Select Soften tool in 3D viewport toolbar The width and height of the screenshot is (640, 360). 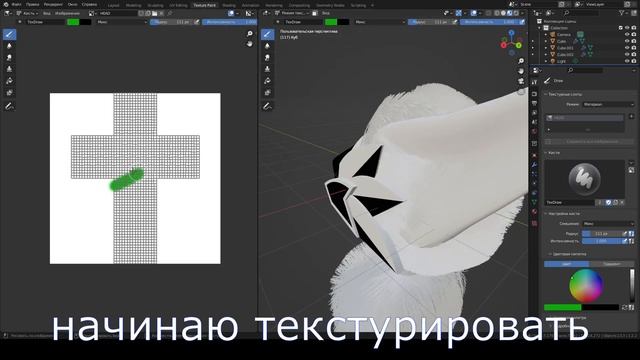(267, 46)
